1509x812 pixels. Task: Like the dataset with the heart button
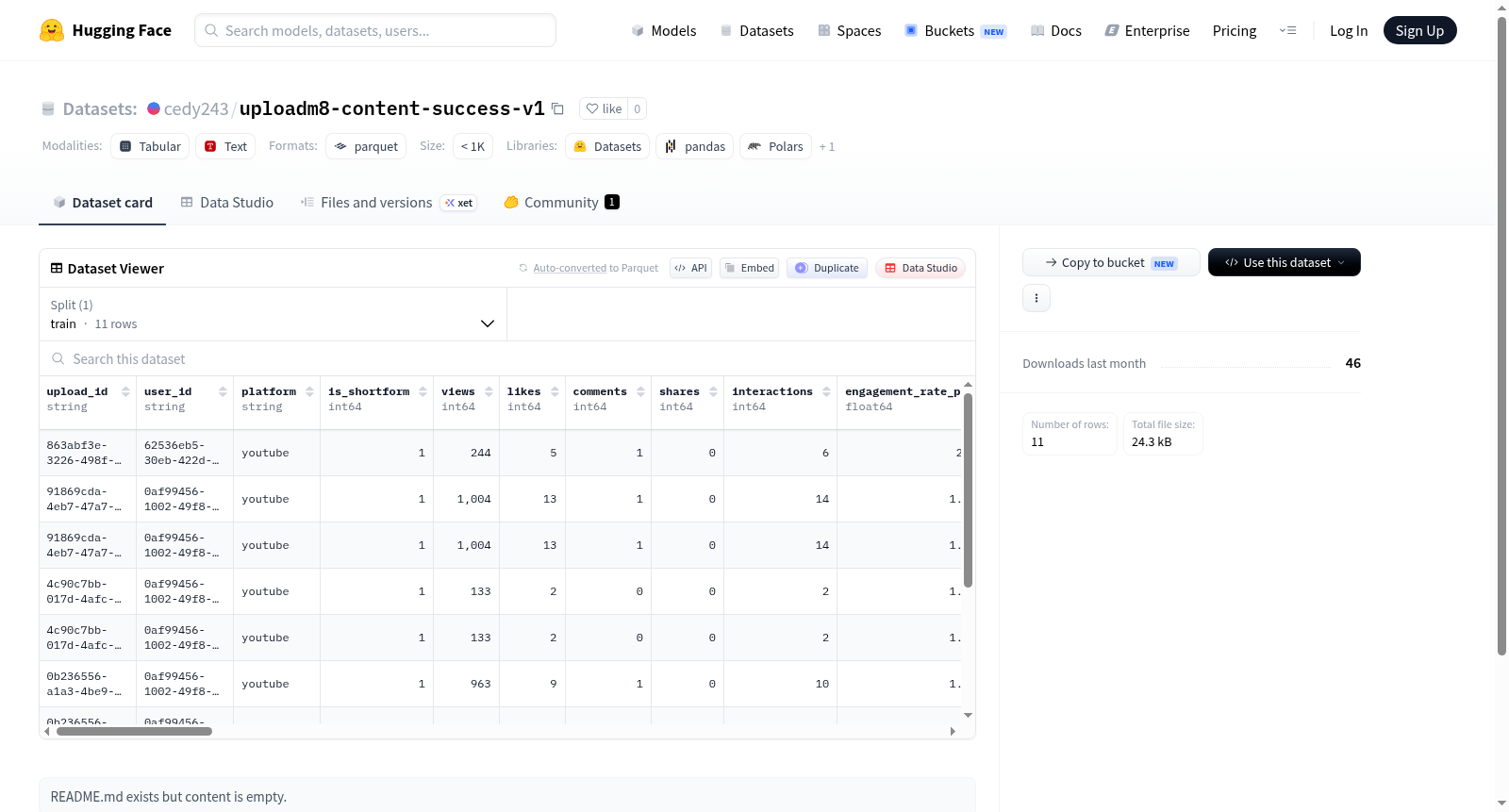(x=604, y=108)
